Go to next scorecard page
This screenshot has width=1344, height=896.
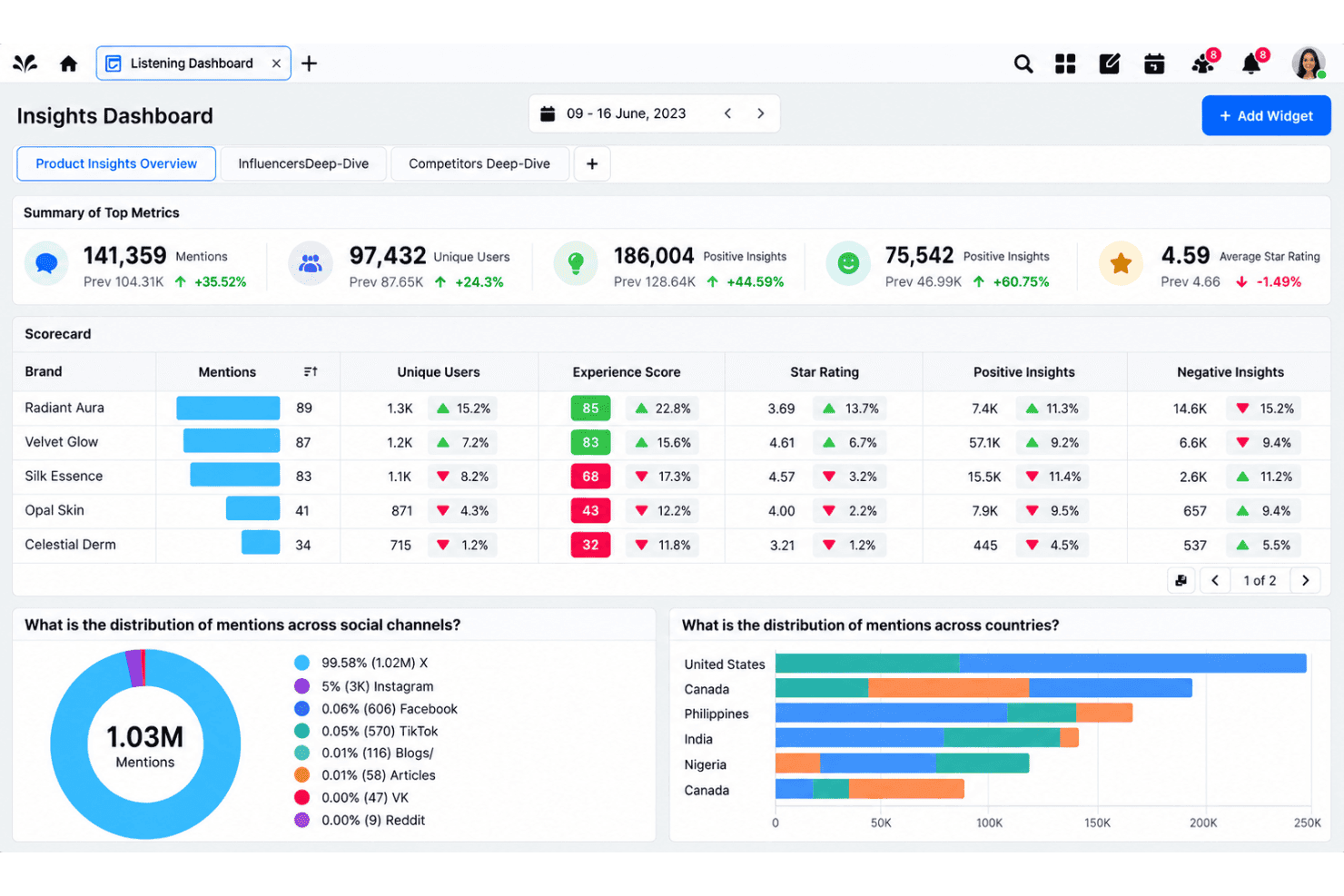pyautogui.click(x=1305, y=580)
